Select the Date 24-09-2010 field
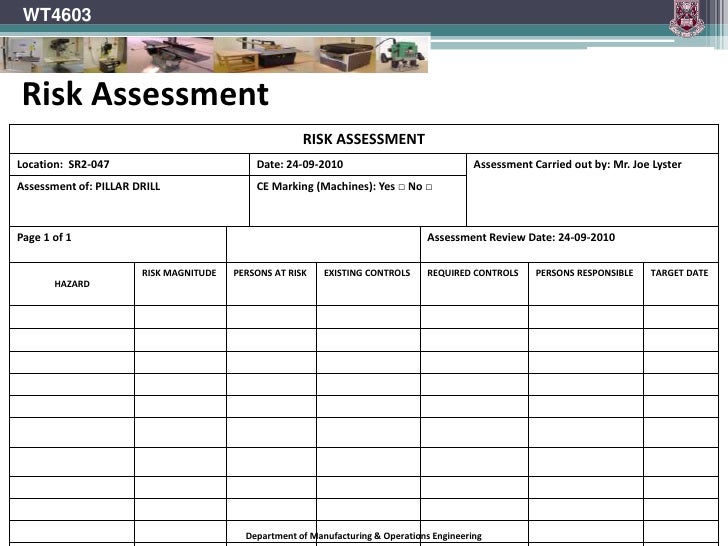The image size is (728, 546). pyautogui.click(x=358, y=164)
